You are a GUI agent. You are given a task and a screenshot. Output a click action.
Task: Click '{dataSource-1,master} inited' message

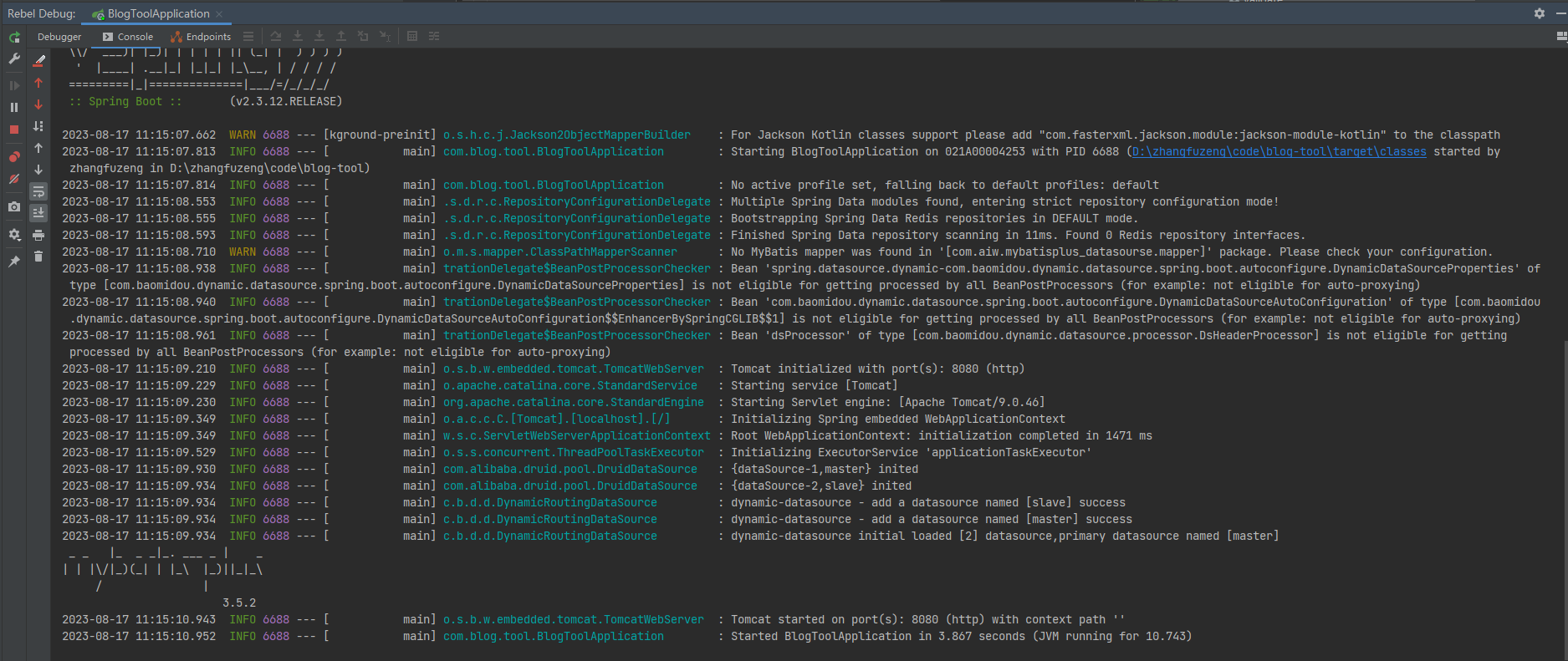[825, 469]
